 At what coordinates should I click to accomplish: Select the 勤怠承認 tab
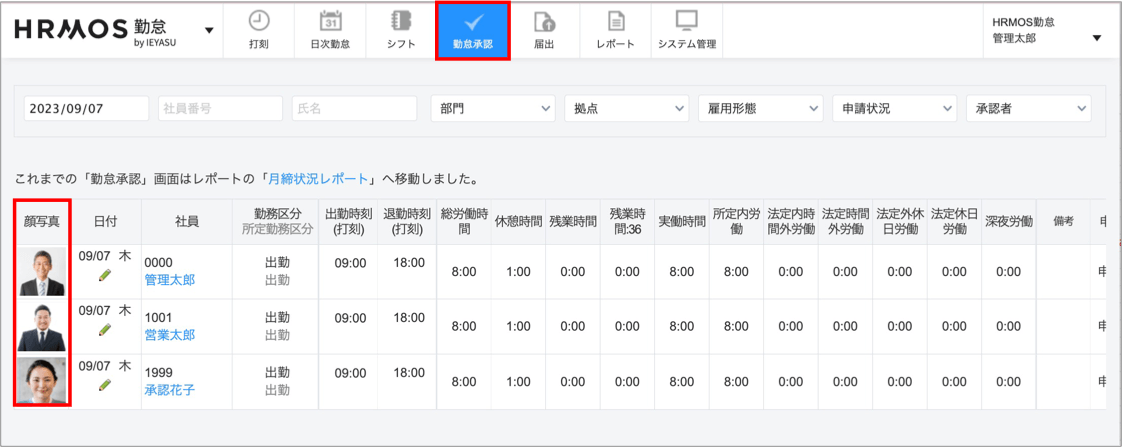pos(473,30)
